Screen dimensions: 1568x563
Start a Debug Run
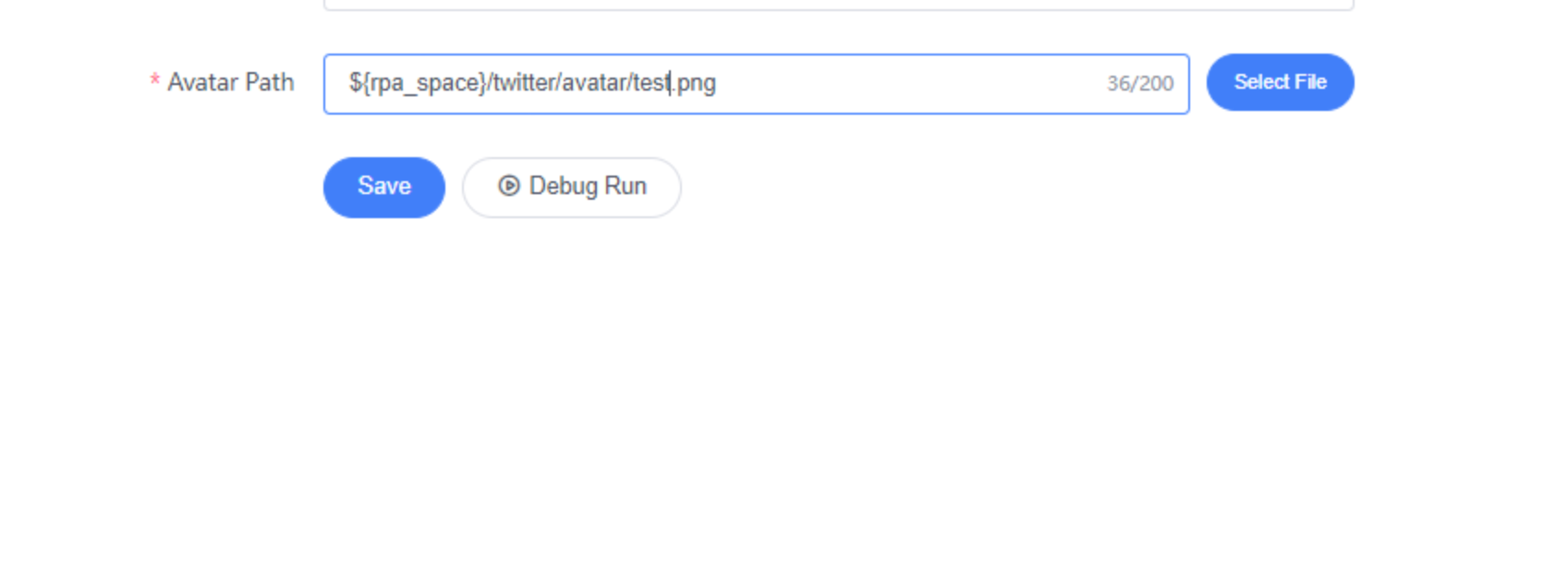pos(572,188)
